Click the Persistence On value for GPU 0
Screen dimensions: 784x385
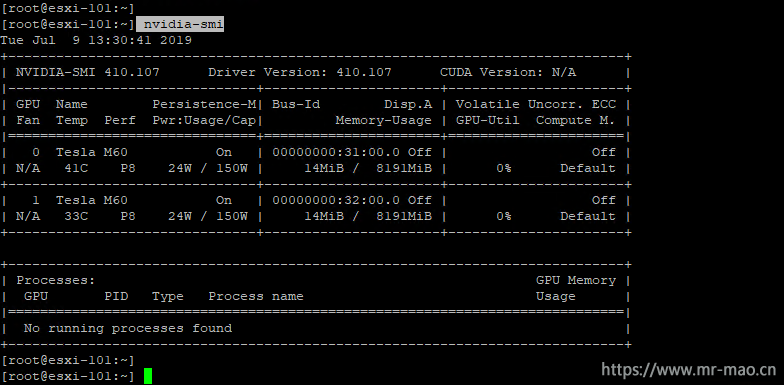(x=224, y=152)
